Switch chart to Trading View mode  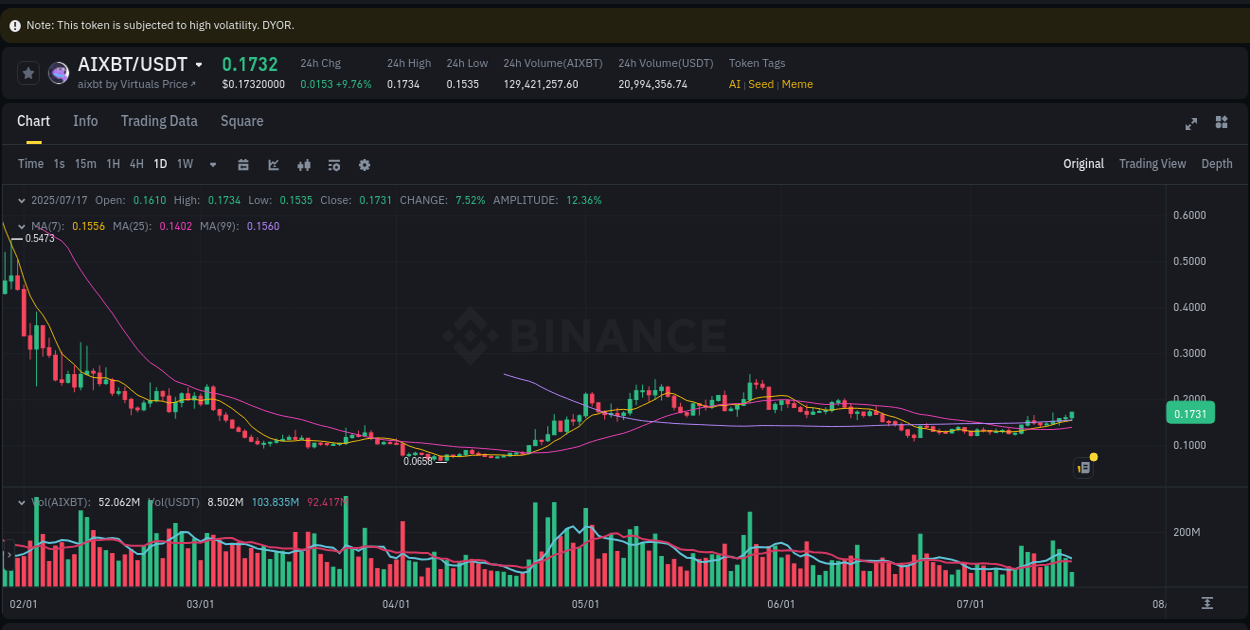tap(1152, 163)
